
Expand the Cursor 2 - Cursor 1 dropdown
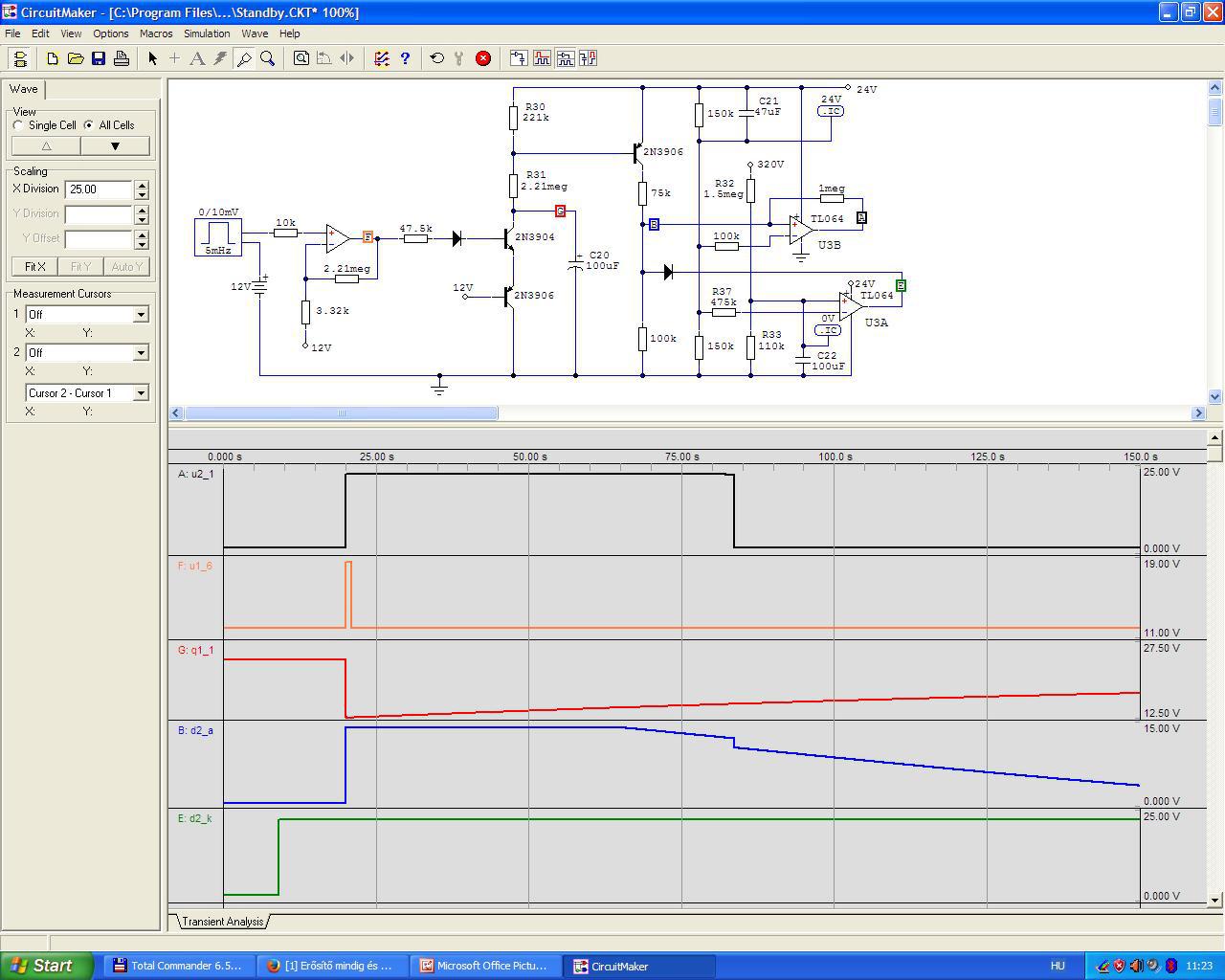click(x=141, y=393)
